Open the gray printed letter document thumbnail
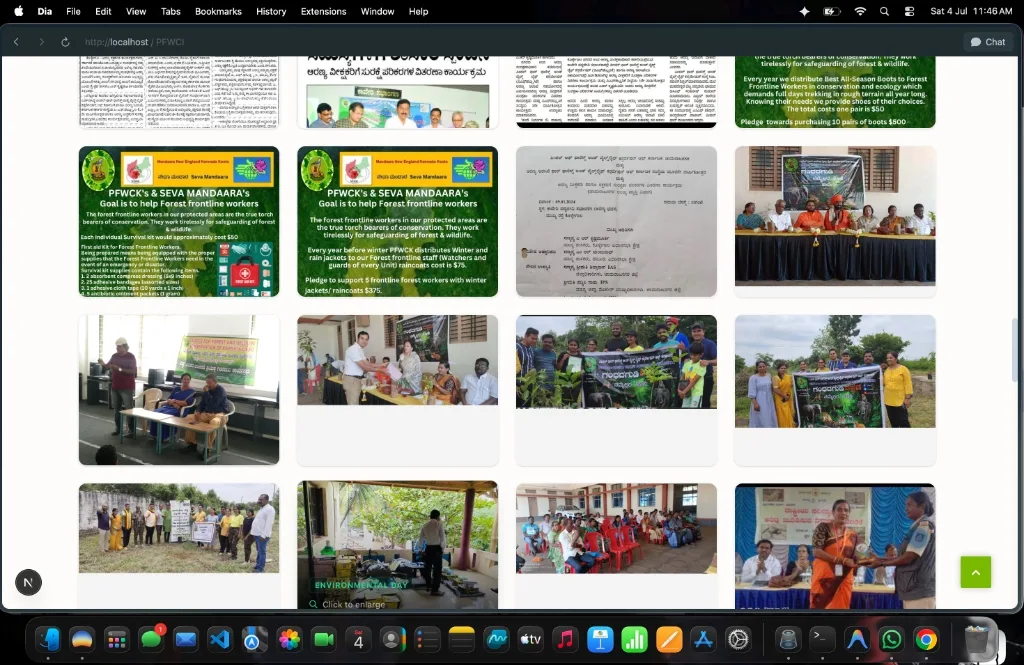Image resolution: width=1024 pixels, height=665 pixels. 616,221
